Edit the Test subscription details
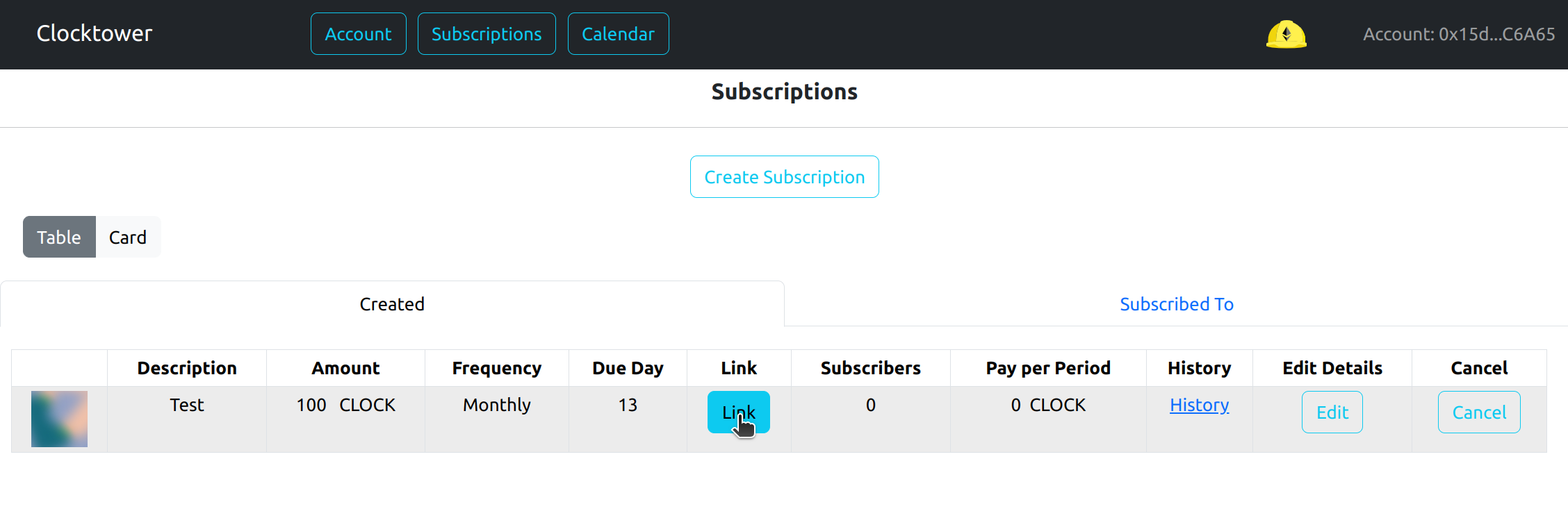 1332,412
